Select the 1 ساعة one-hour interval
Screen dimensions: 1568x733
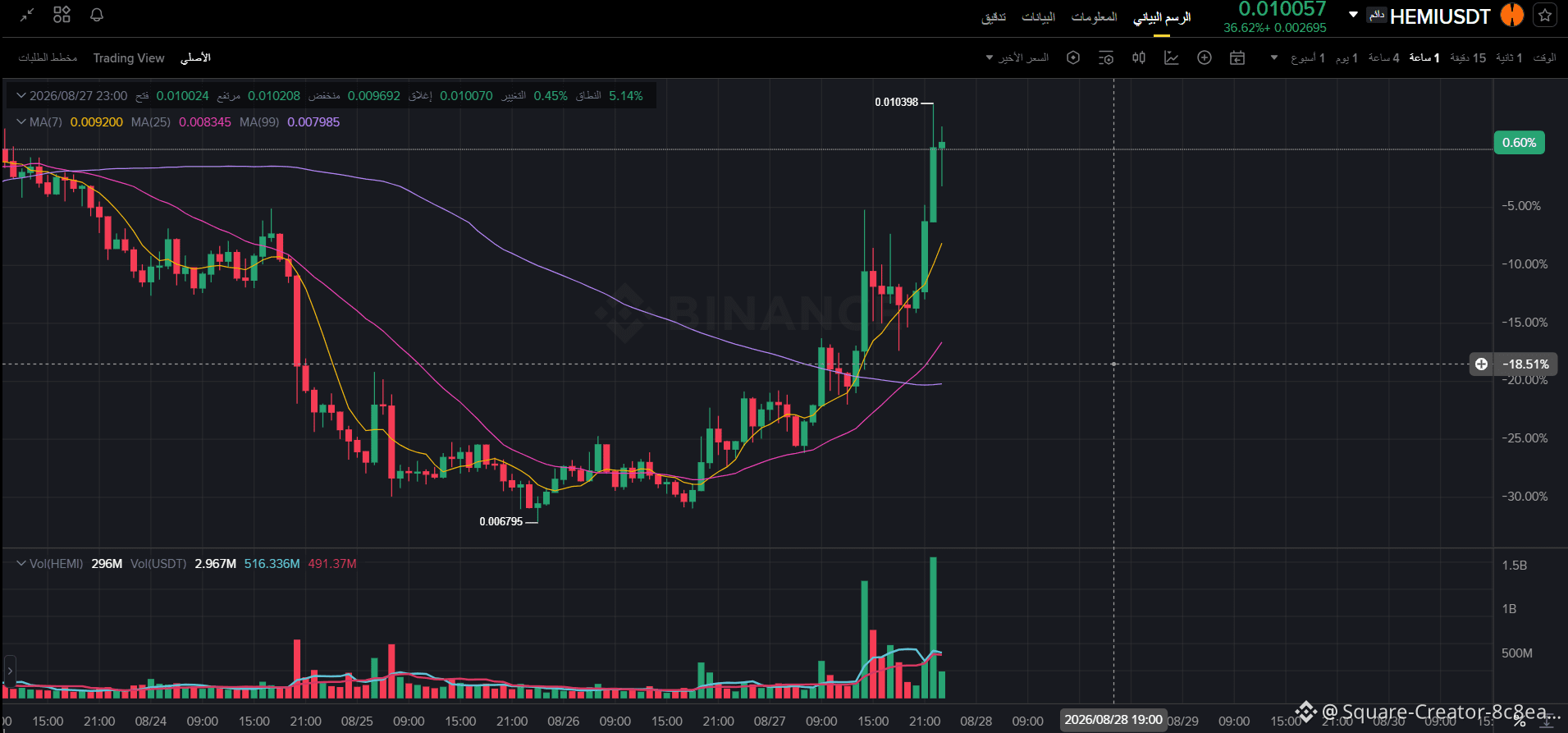[x=1424, y=57]
